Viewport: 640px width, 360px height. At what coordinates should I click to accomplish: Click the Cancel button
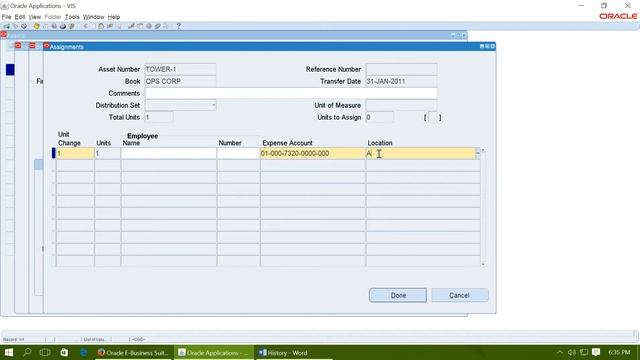coord(460,295)
